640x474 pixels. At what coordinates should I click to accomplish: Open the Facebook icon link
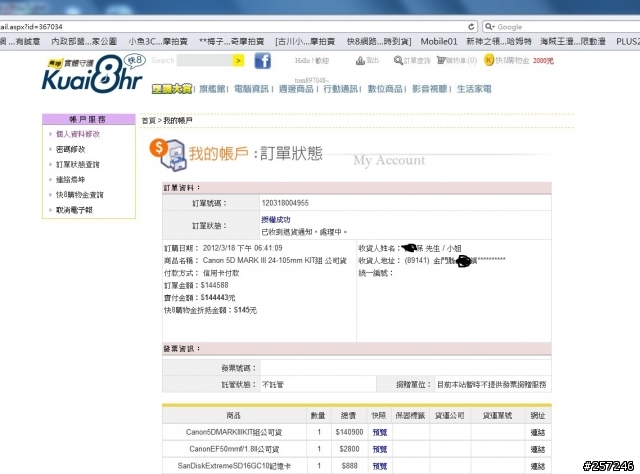tap(262, 61)
